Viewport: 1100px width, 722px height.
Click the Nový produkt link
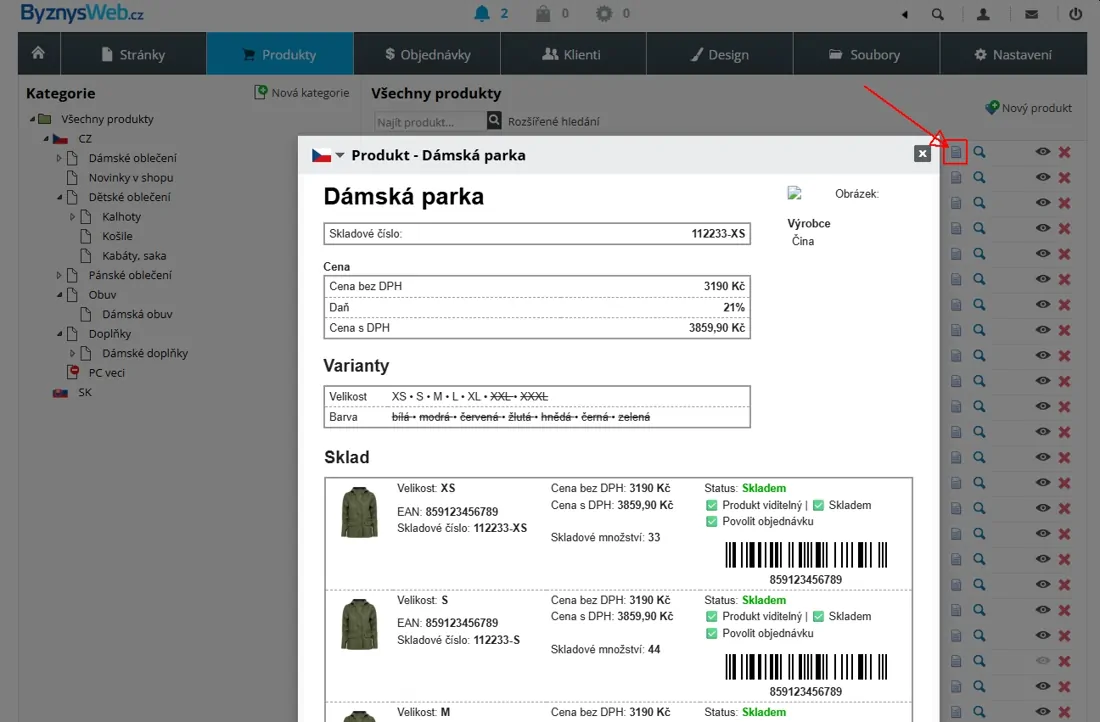pos(1037,108)
